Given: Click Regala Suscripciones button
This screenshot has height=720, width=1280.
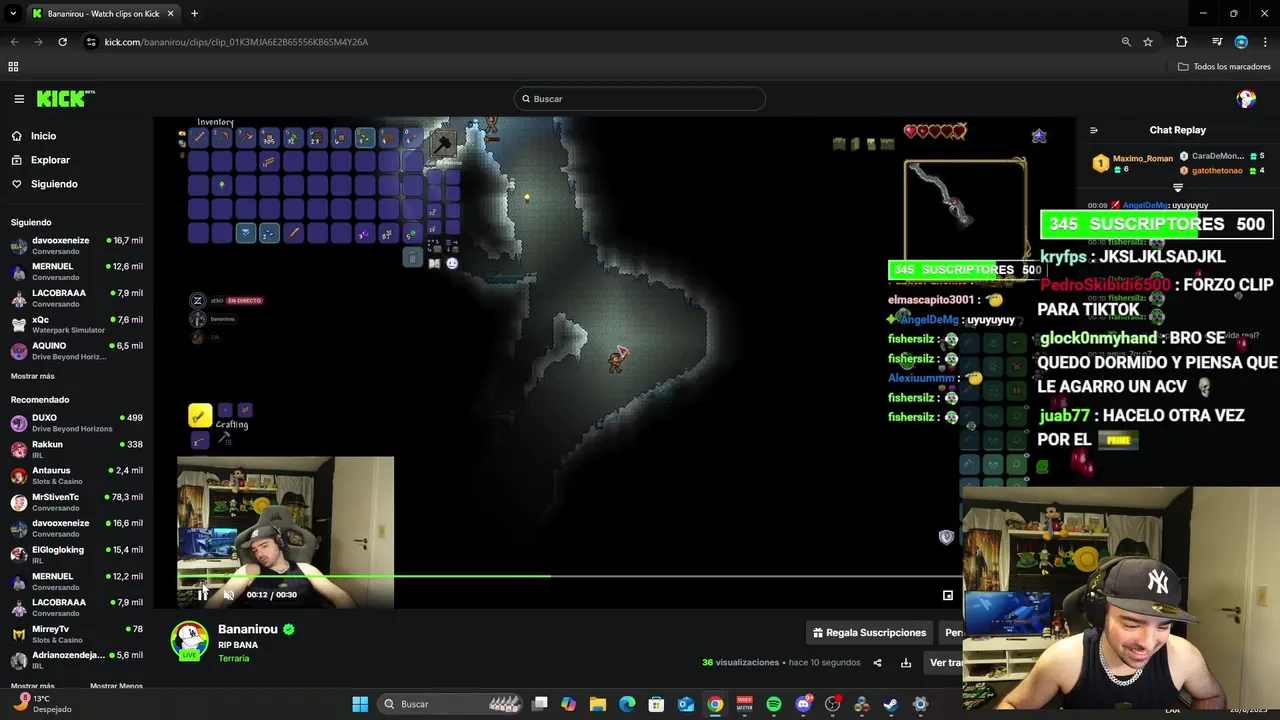Looking at the screenshot, I should (x=870, y=632).
